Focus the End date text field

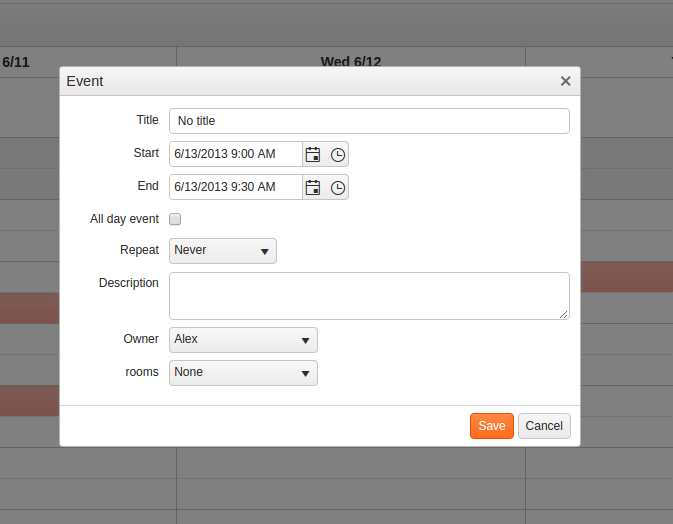click(x=236, y=187)
